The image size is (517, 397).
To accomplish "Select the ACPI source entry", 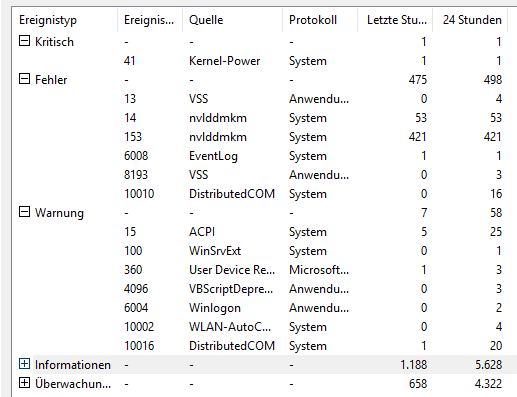I will pos(202,232).
